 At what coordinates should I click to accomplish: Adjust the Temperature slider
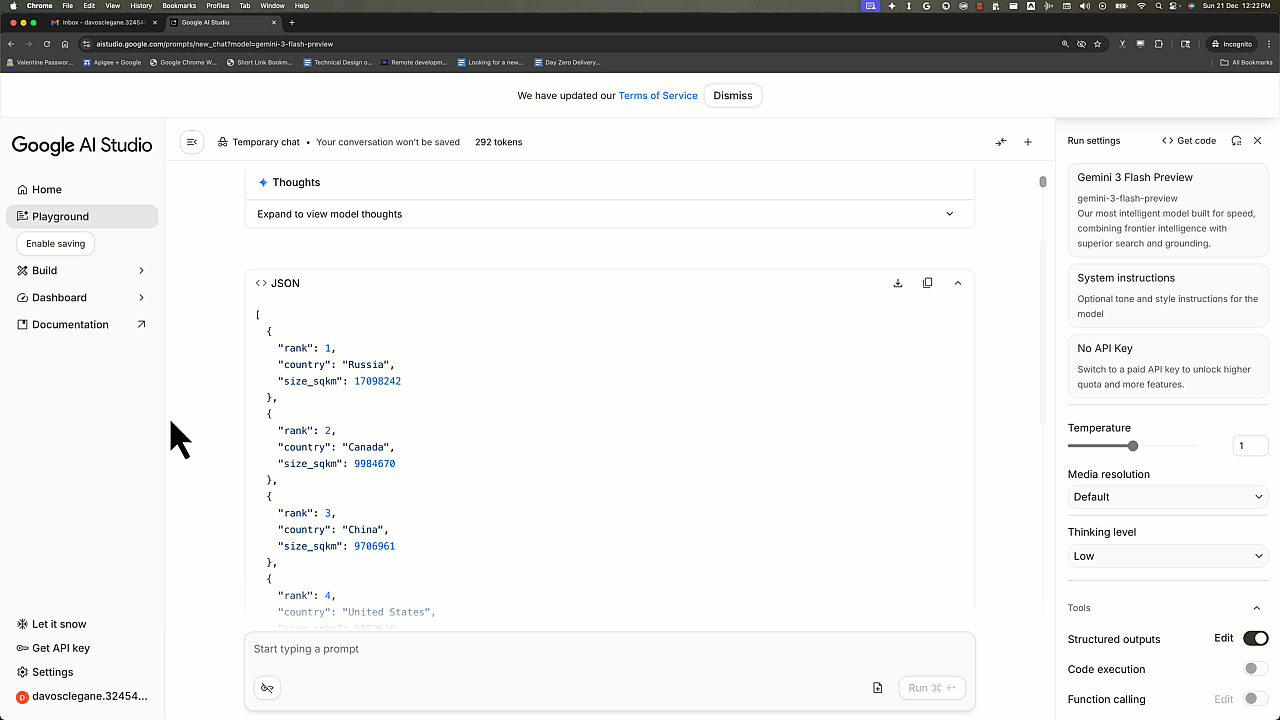tap(1132, 446)
